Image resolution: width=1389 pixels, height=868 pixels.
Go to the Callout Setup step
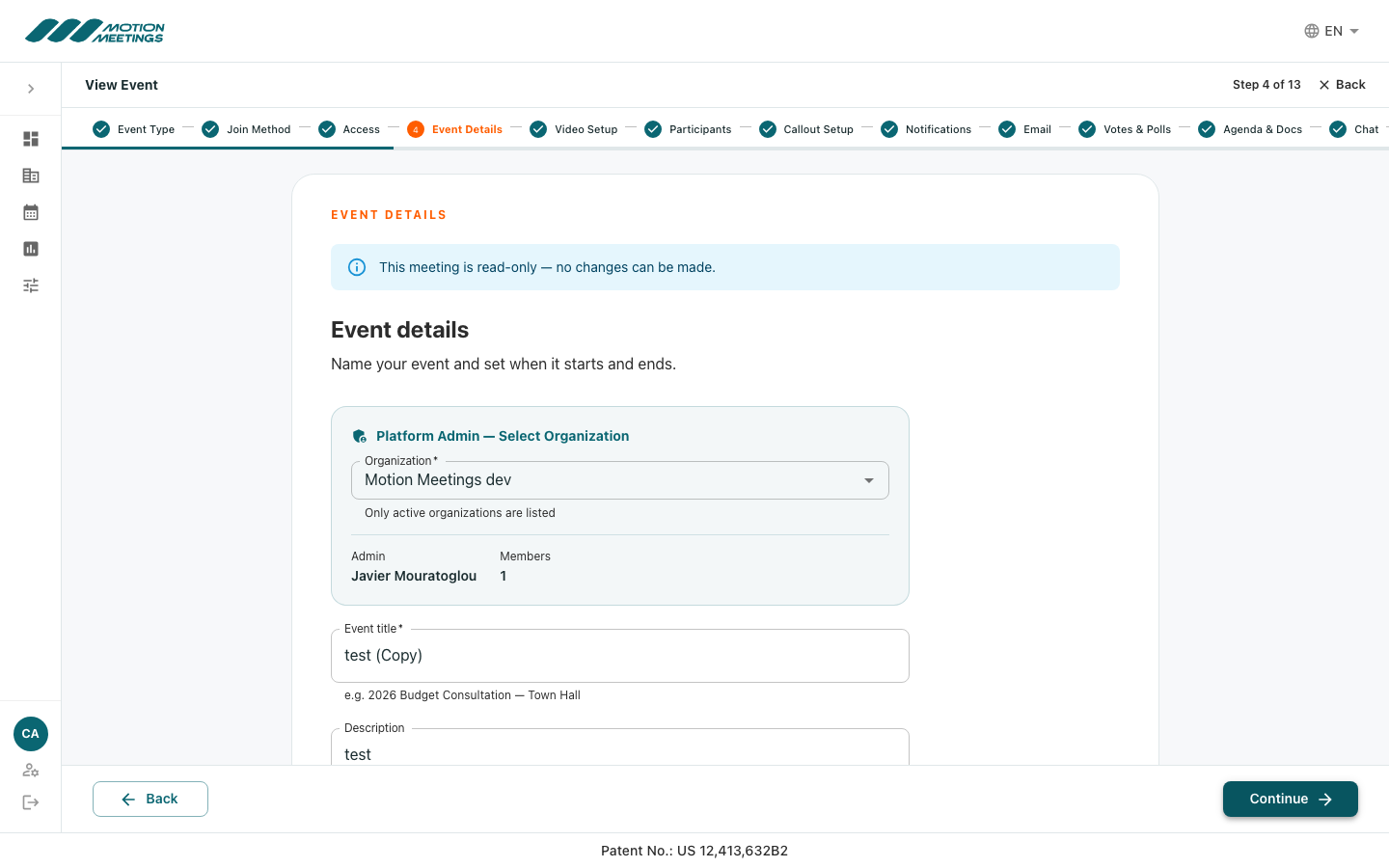(806, 129)
